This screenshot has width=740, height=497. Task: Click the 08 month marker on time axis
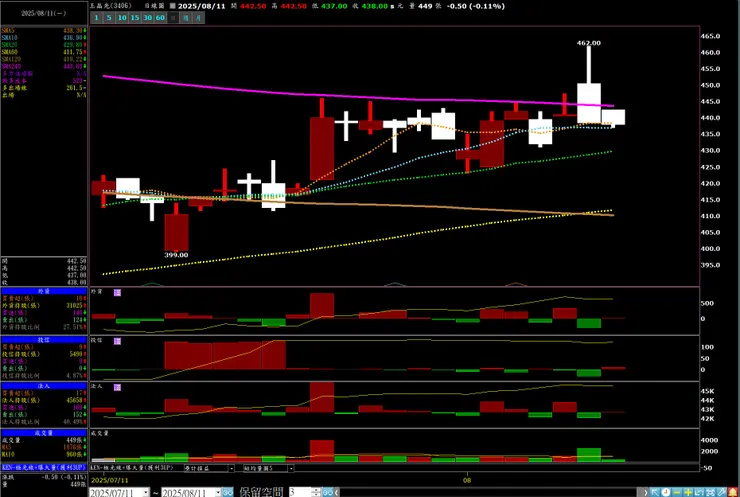click(x=467, y=480)
